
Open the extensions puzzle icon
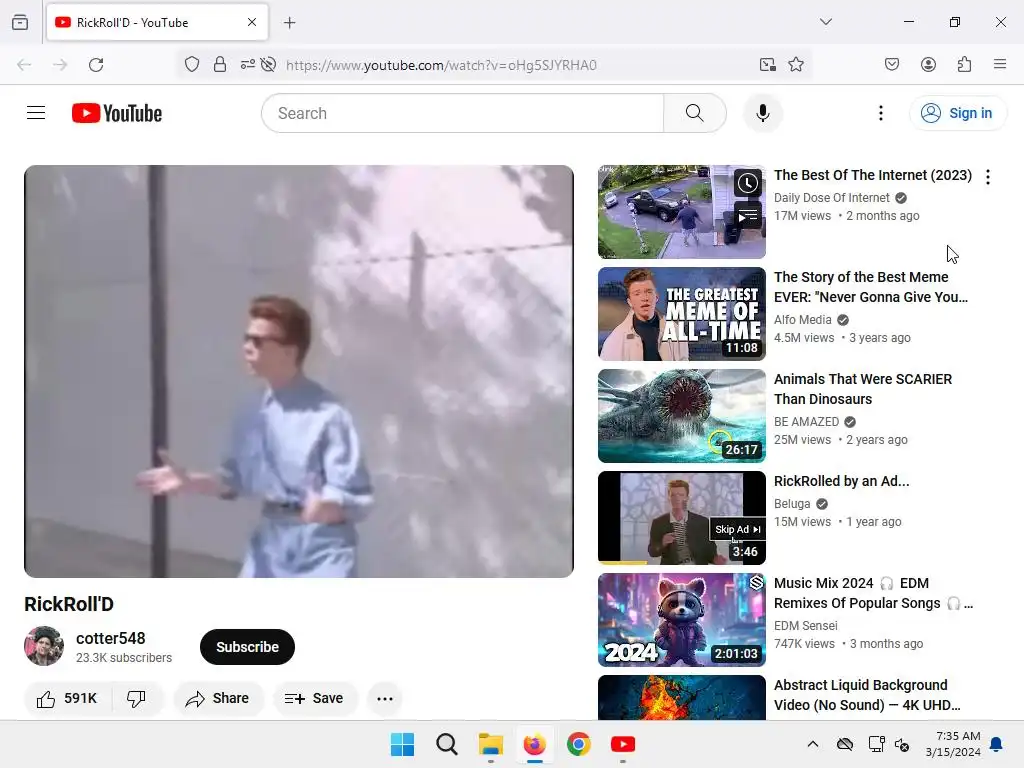click(x=965, y=64)
